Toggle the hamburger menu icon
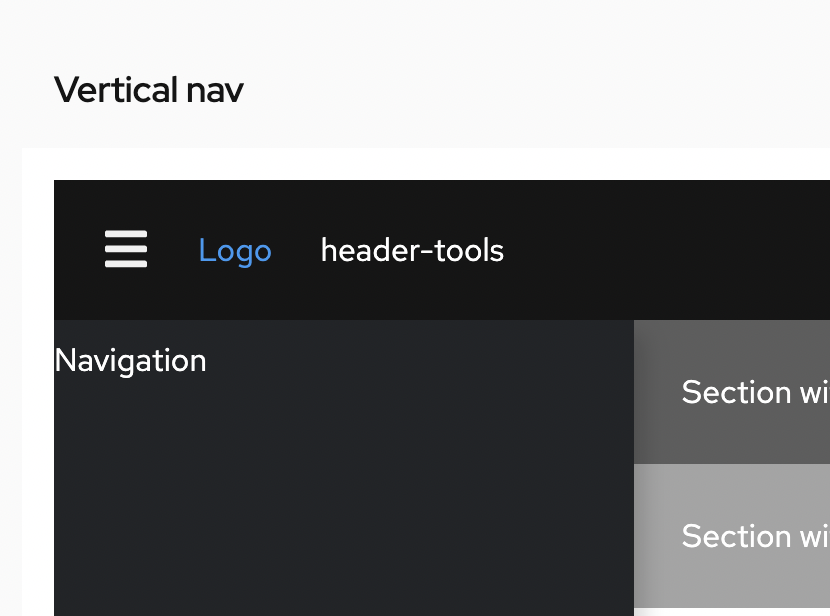This screenshot has width=830, height=616. click(x=126, y=249)
